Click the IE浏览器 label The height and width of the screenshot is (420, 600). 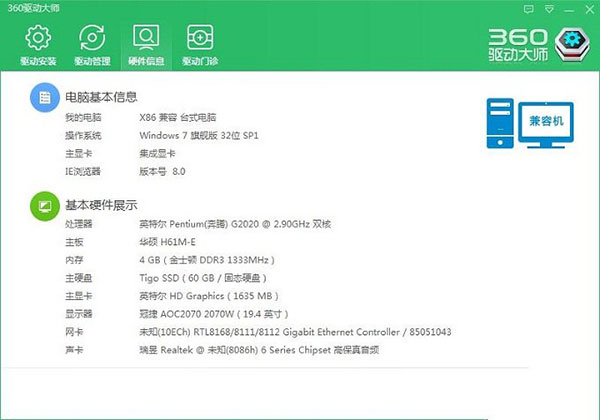click(x=83, y=171)
